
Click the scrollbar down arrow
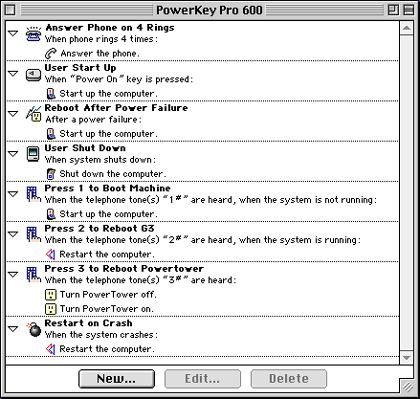(x=406, y=358)
